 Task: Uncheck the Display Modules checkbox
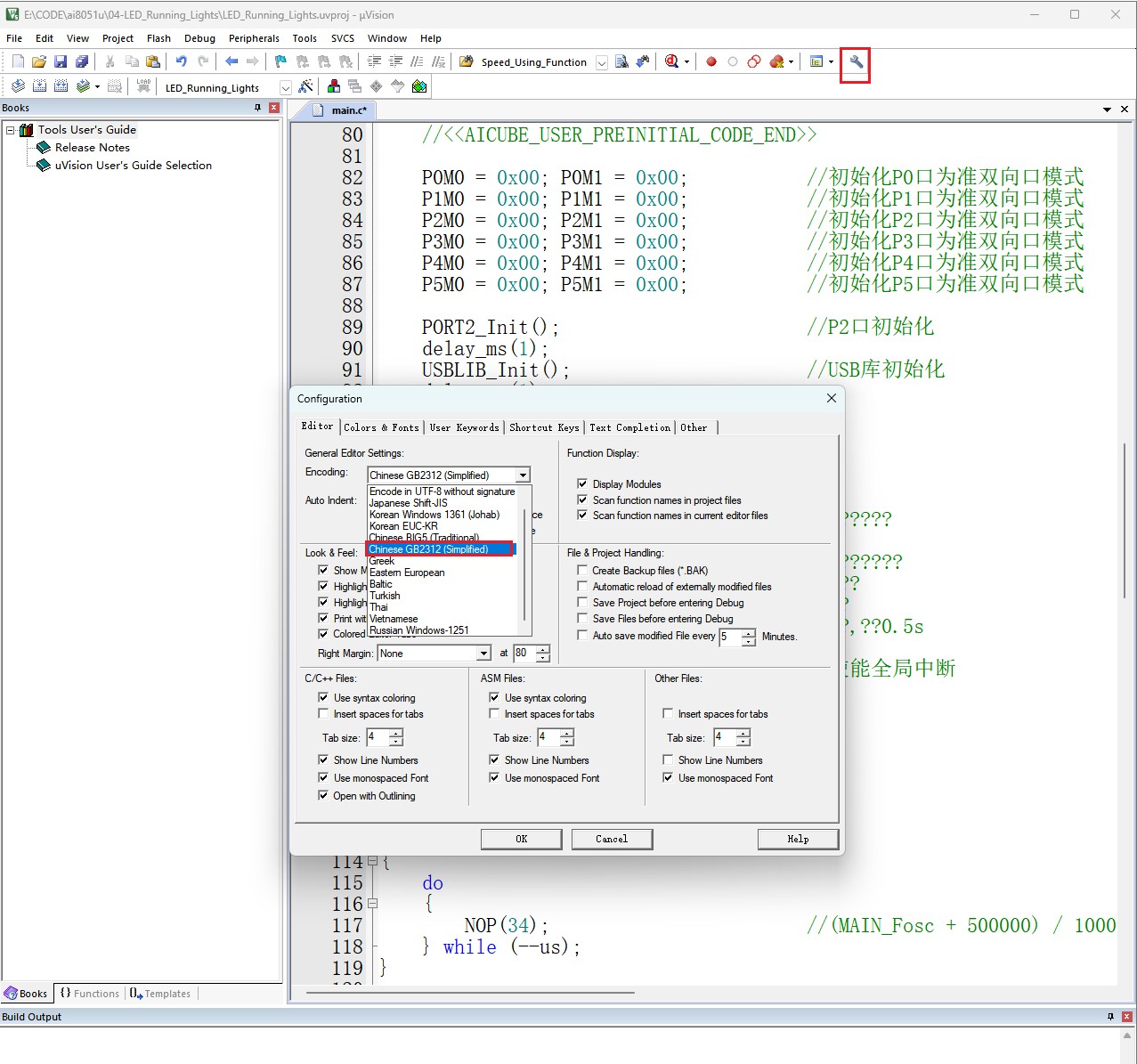[x=582, y=483]
